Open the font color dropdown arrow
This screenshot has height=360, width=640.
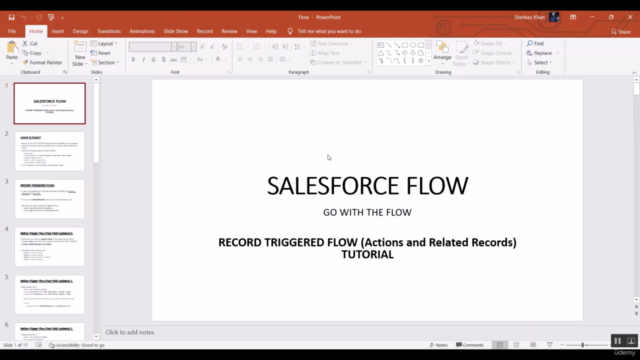[225, 60]
